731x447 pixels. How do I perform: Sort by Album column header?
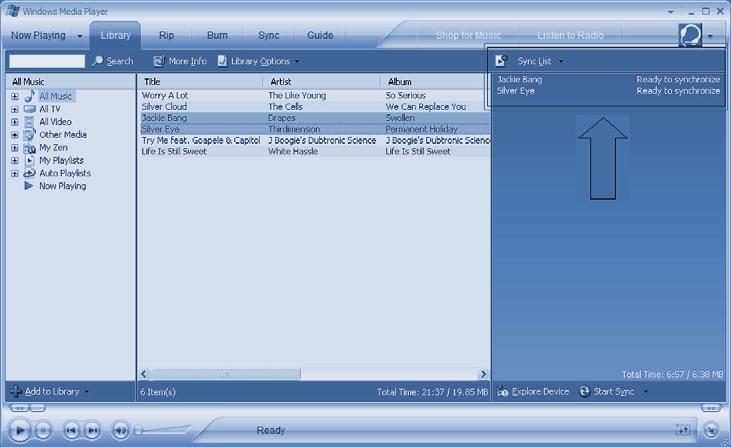(x=435, y=82)
